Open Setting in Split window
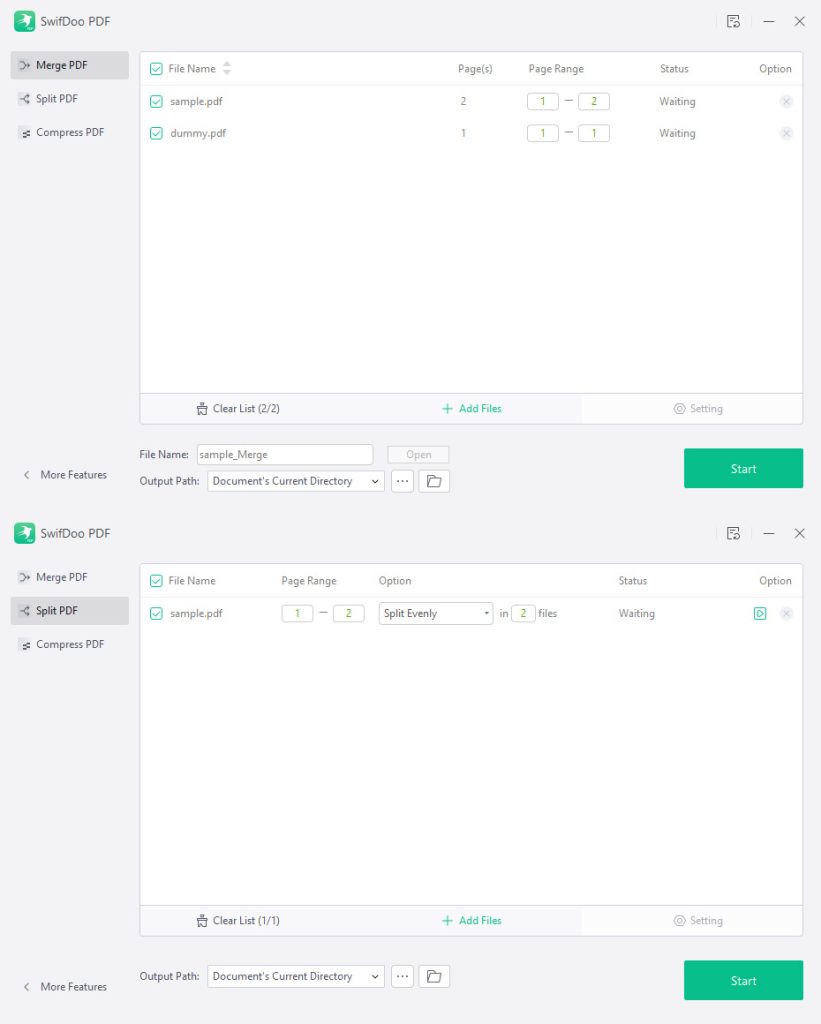Viewport: 821px width, 1024px height. point(698,921)
